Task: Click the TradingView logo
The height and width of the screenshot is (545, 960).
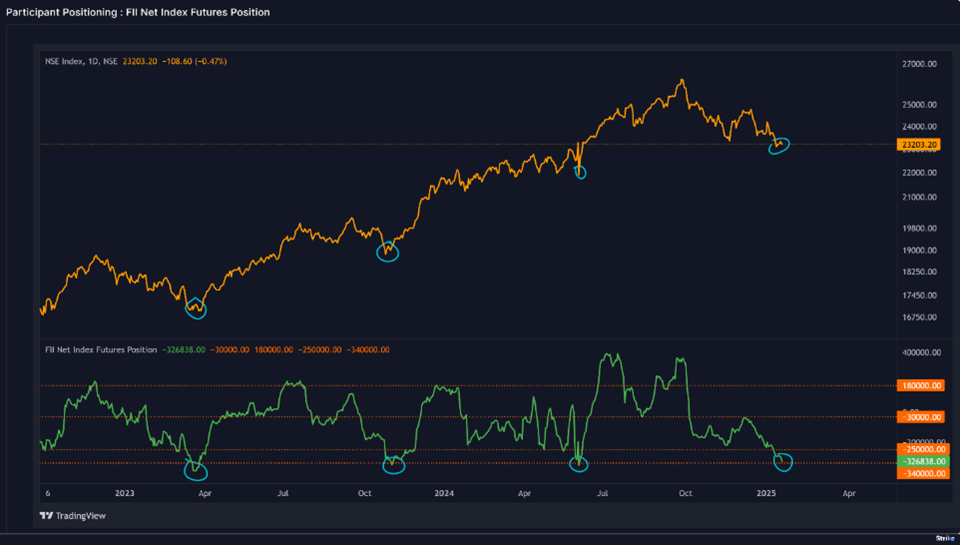Action: pos(72,516)
